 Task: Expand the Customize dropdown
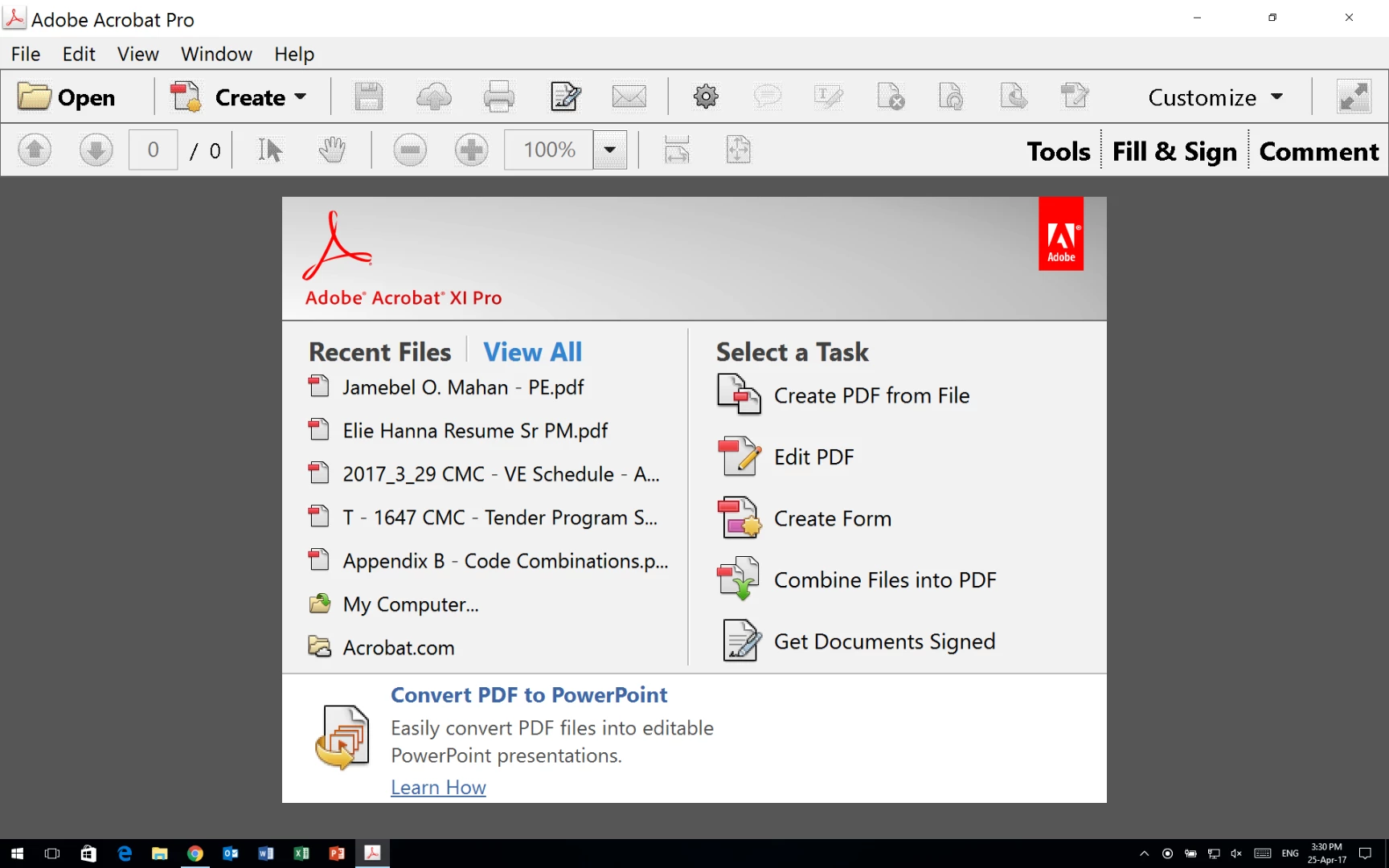pos(1215,96)
